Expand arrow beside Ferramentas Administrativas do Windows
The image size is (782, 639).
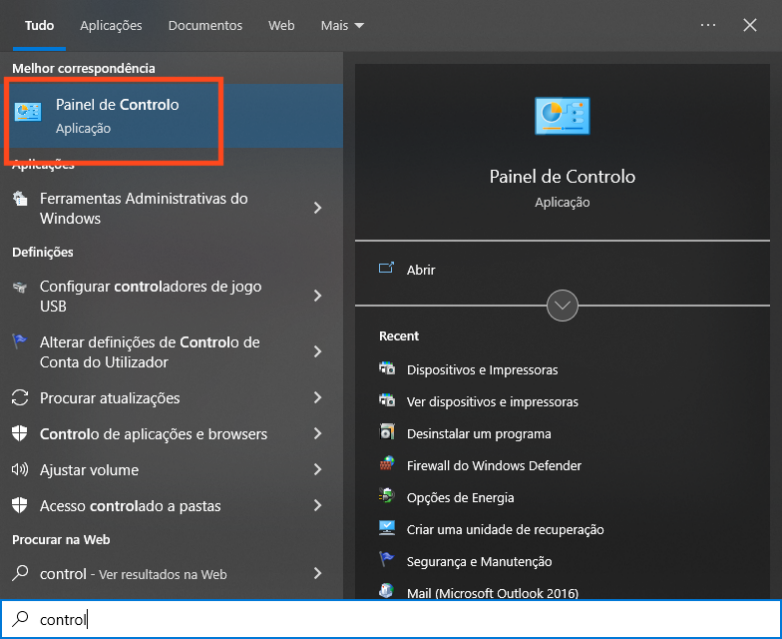(318, 208)
